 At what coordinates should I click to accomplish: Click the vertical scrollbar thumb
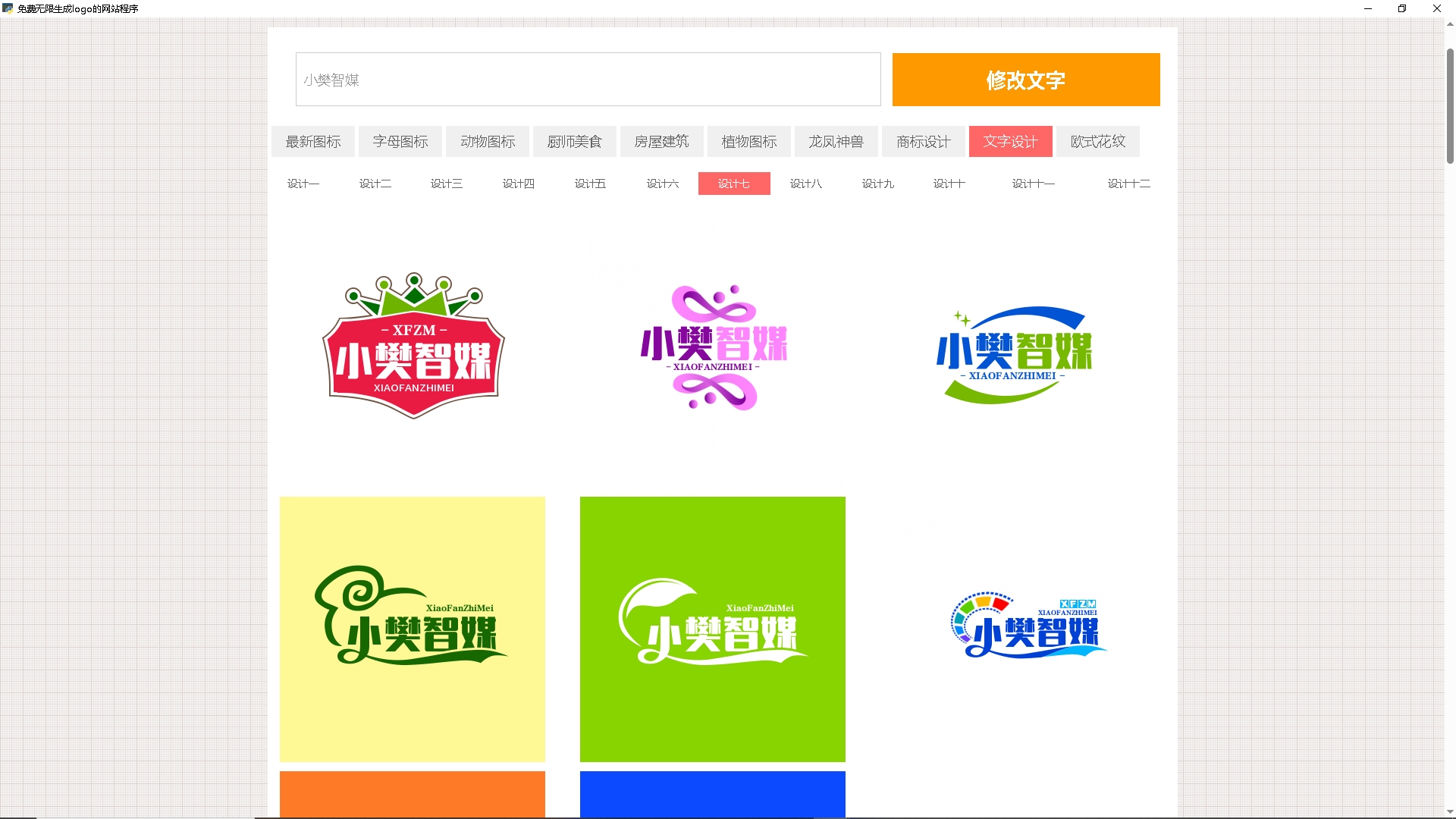pos(1450,106)
